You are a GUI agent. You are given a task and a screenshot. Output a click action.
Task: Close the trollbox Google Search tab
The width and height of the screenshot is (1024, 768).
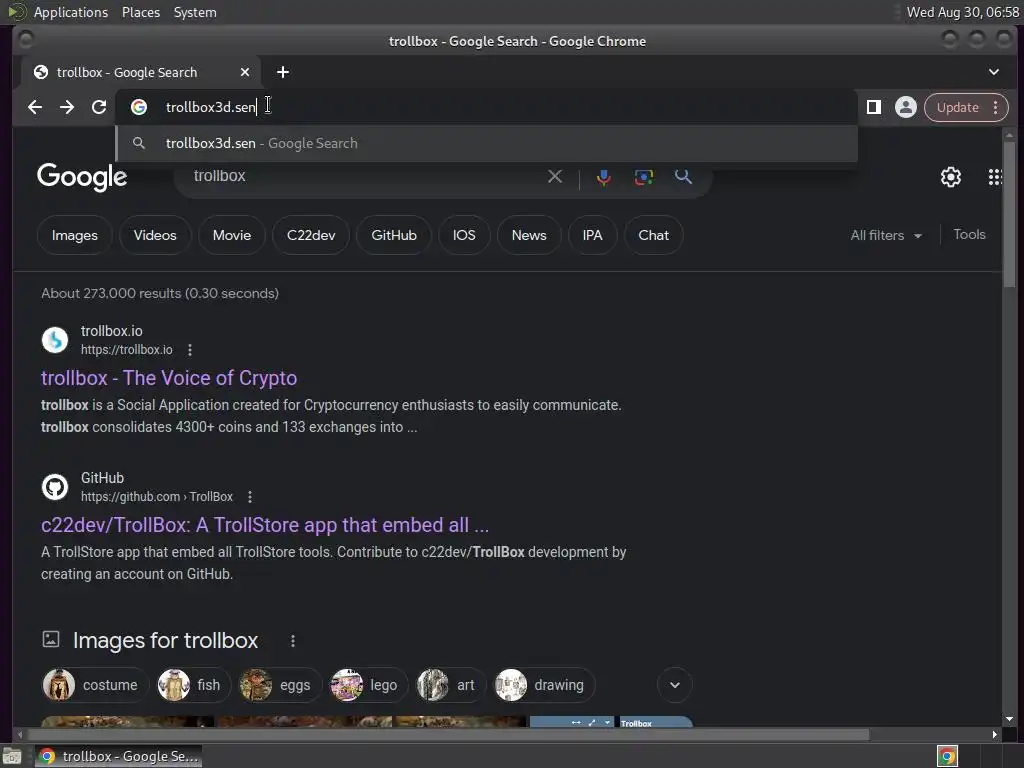(x=245, y=72)
